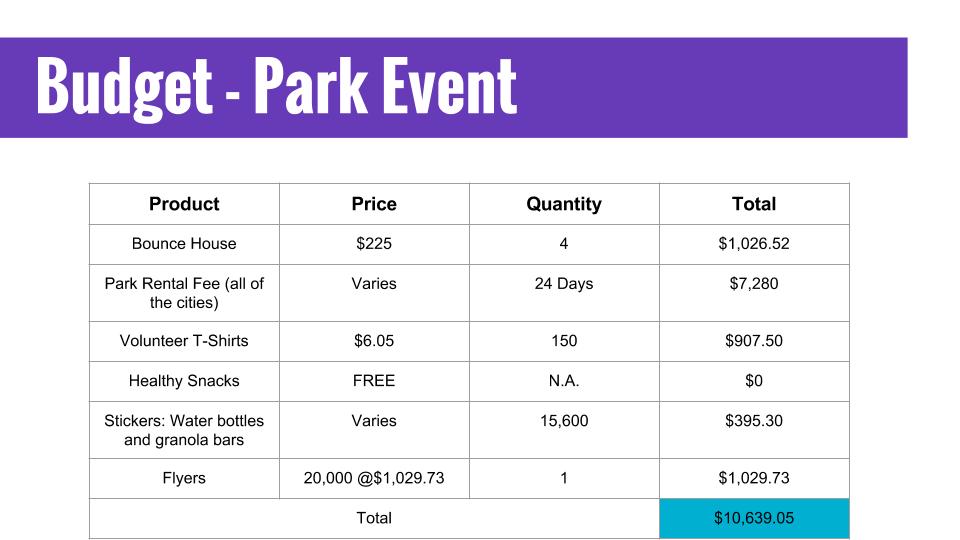Click the $7,280 total cell

click(x=754, y=284)
